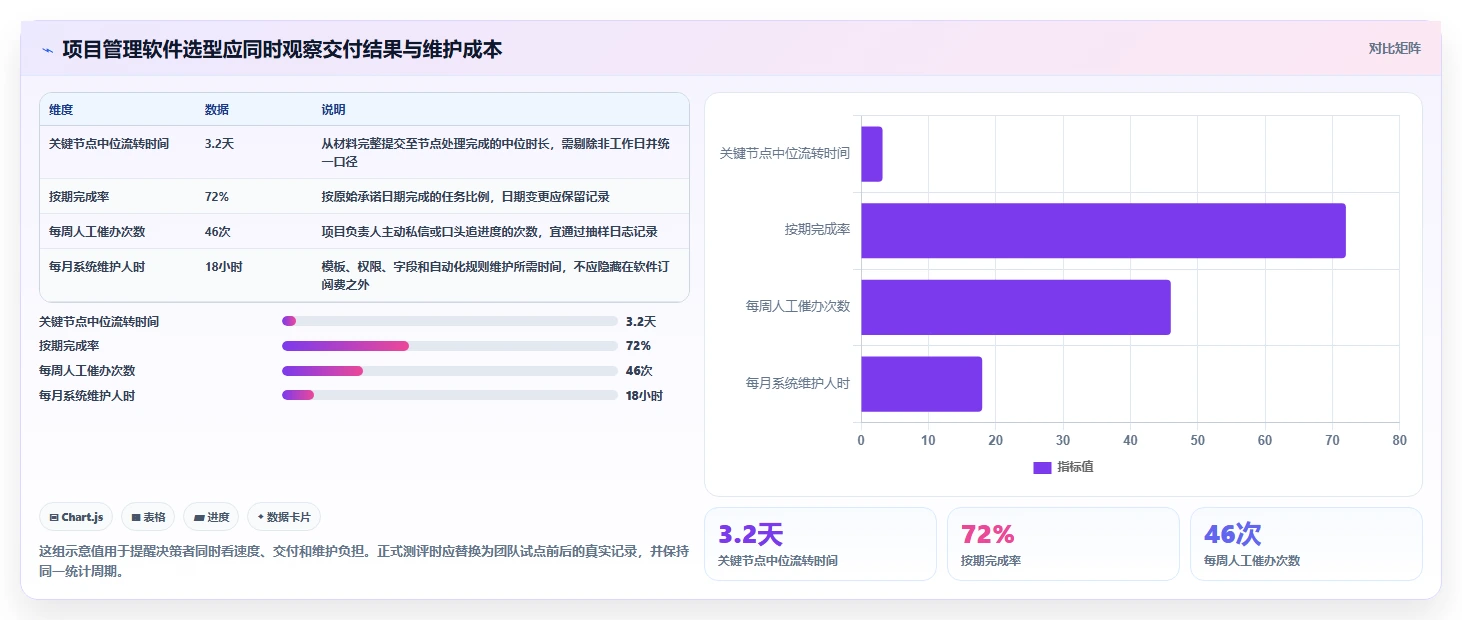Screen dimensions: 1462x620
Task: Click the 46次 value beside its progress bar
Action: pyautogui.click(x=639, y=371)
